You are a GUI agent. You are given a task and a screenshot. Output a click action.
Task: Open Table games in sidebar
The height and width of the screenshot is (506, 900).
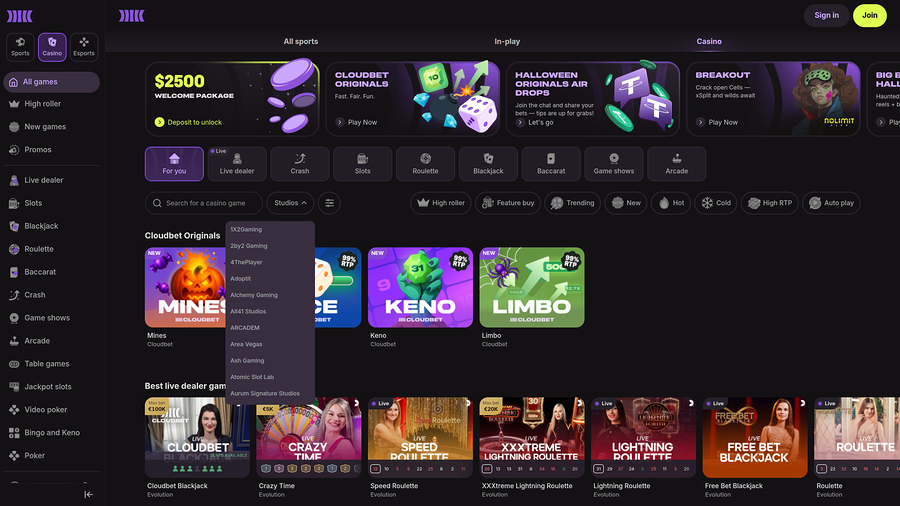tap(51, 364)
